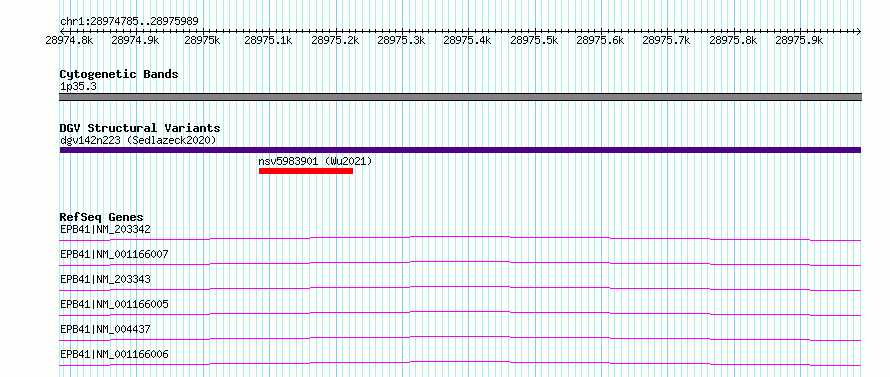The image size is (890, 377).
Task: Click the 28974.8k ruler tick label
Action: tap(69, 40)
